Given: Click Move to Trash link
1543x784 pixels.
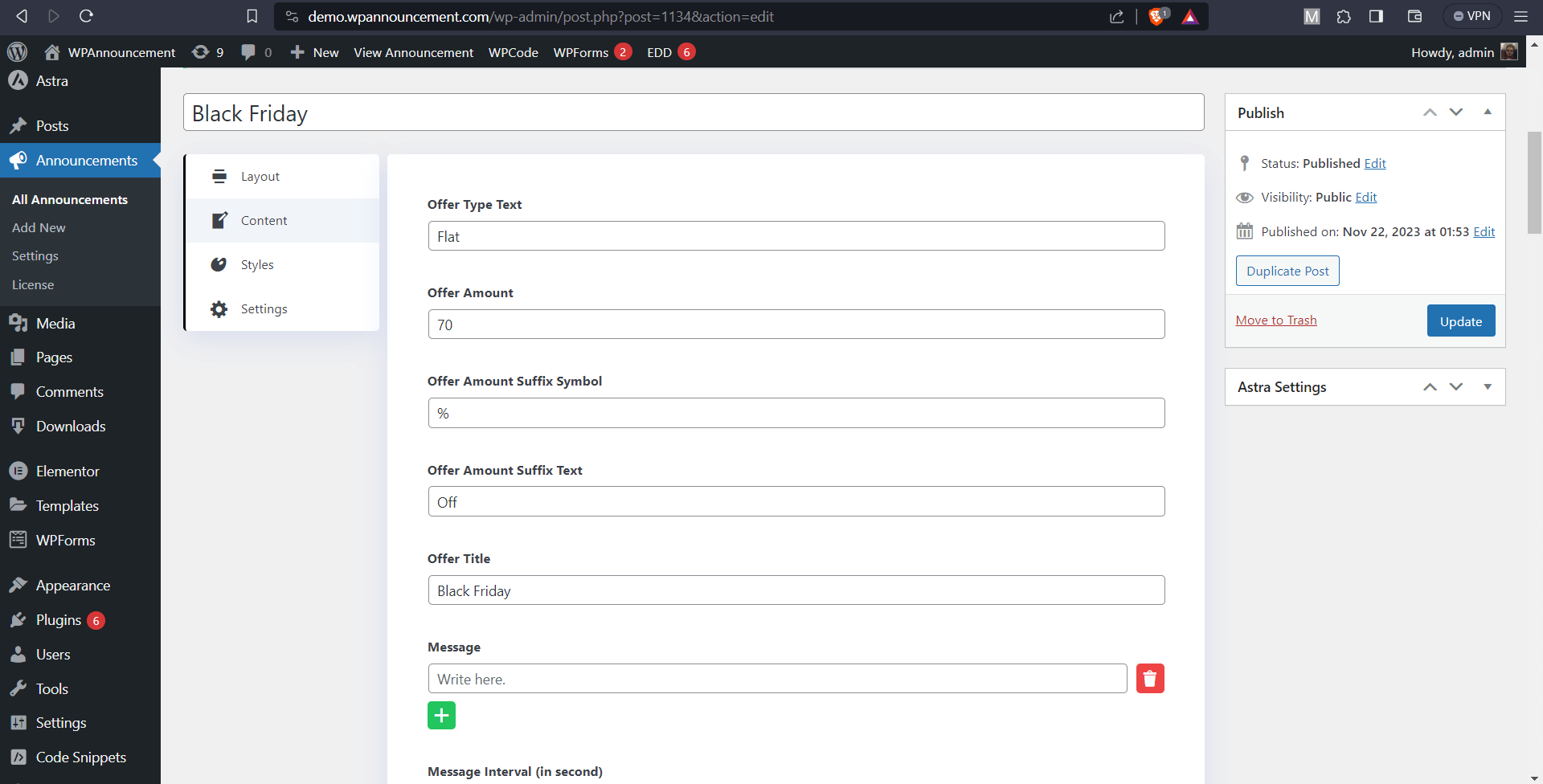Looking at the screenshot, I should tap(1276, 321).
